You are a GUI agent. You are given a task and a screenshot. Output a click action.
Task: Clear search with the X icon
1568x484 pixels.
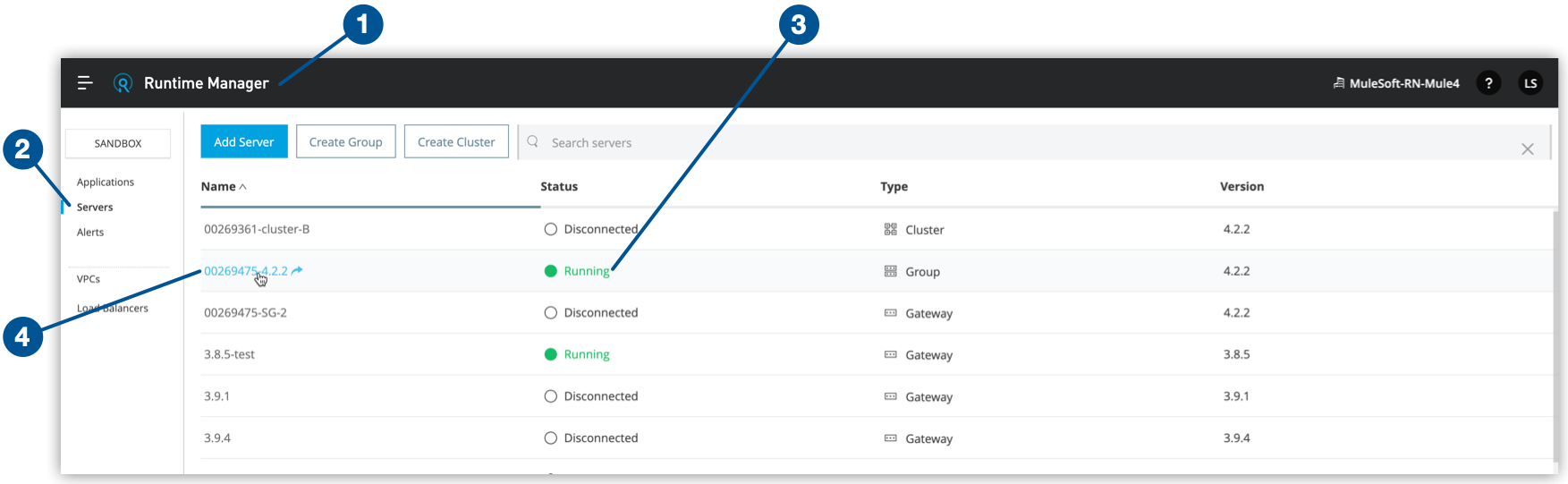pos(1527,149)
